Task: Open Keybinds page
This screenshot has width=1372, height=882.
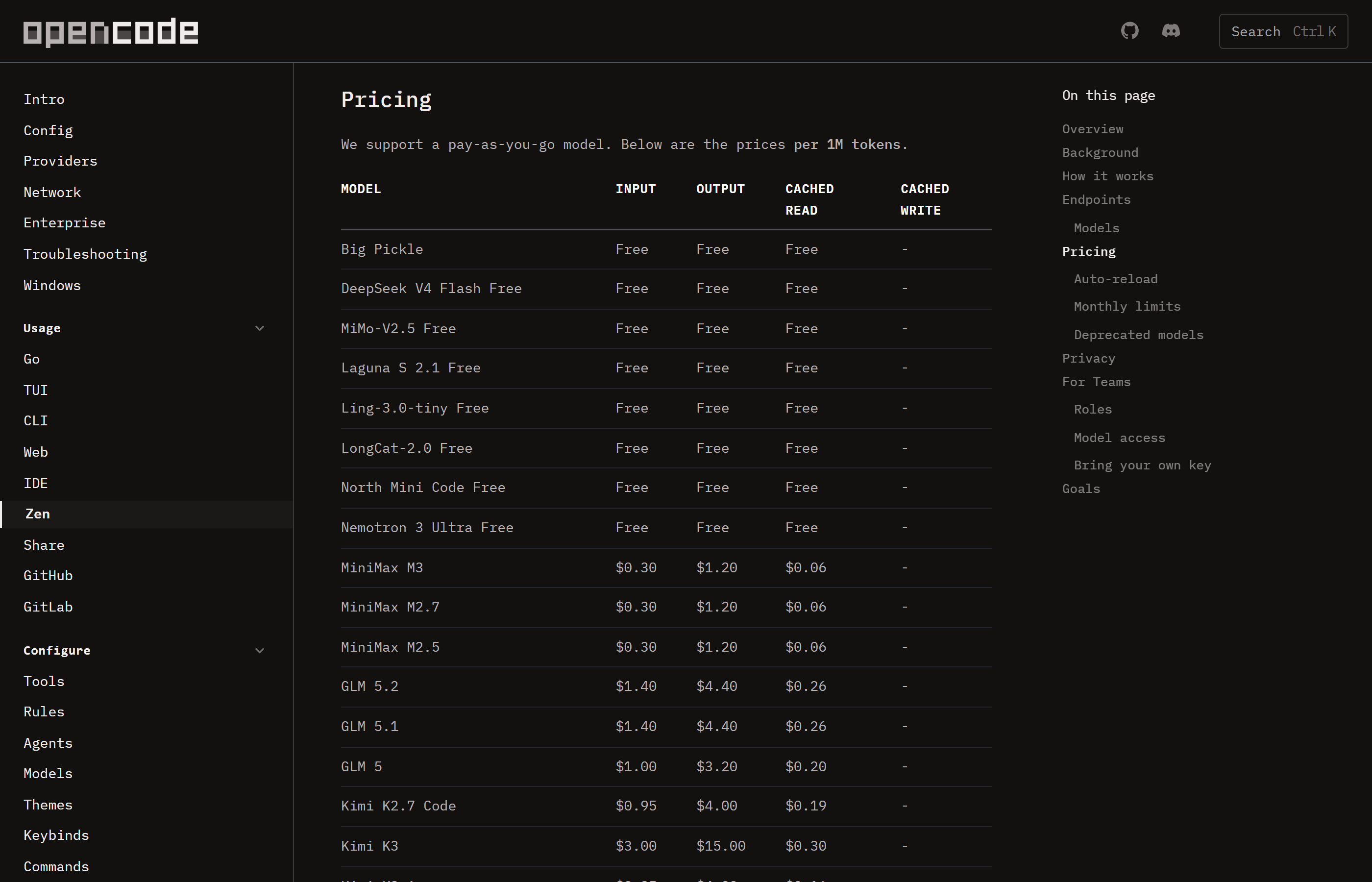Action: pyautogui.click(x=56, y=835)
